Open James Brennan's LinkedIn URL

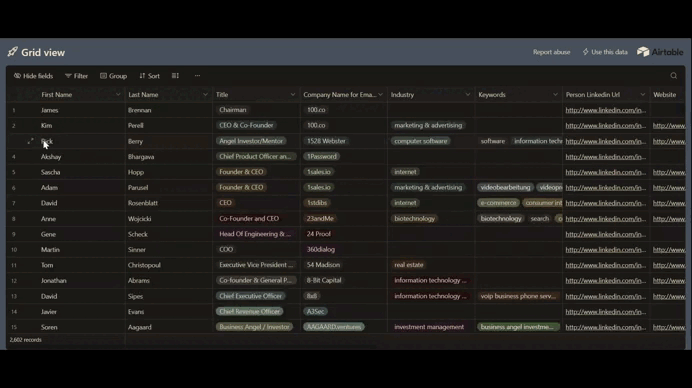tap(606, 110)
